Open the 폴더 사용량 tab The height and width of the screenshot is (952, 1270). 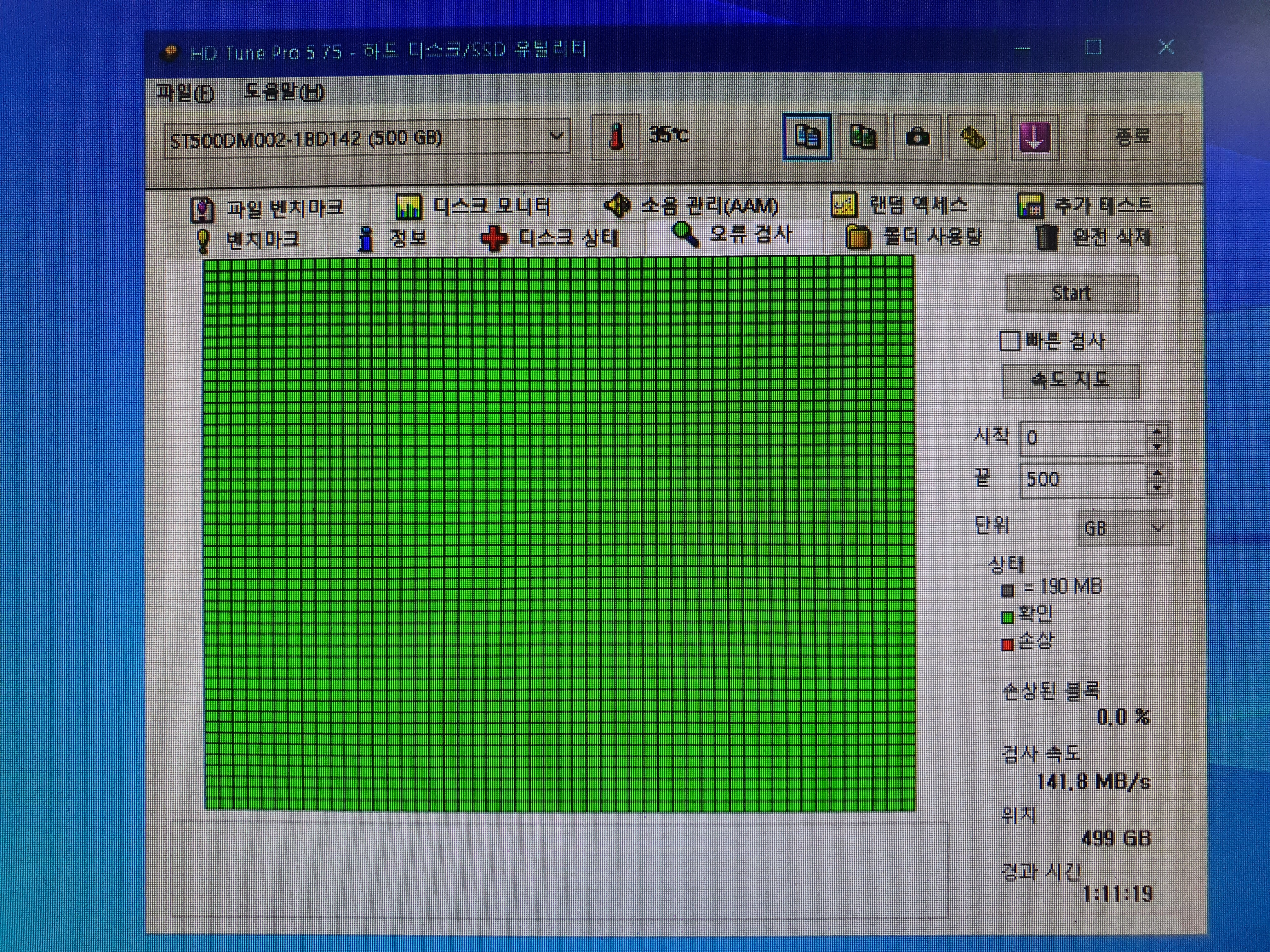[x=914, y=236]
